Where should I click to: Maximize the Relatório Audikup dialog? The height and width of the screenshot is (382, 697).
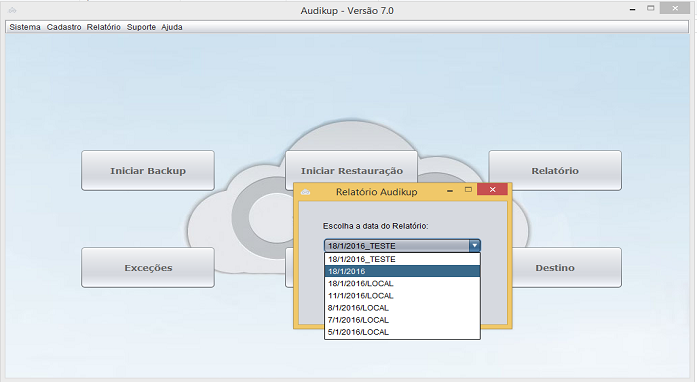pos(468,190)
